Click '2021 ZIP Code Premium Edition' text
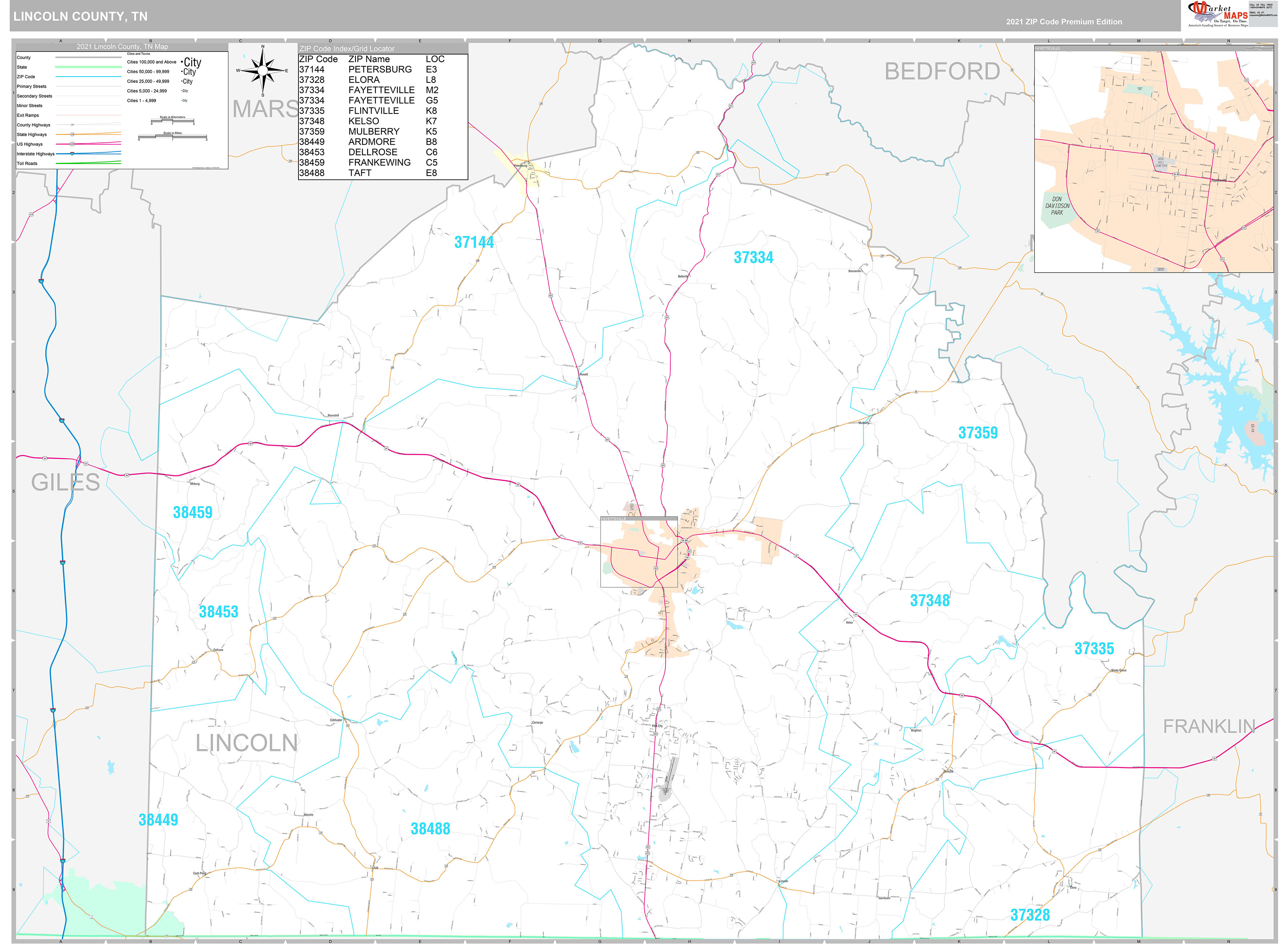Viewport: 1288px width, 945px height. click(x=1064, y=22)
